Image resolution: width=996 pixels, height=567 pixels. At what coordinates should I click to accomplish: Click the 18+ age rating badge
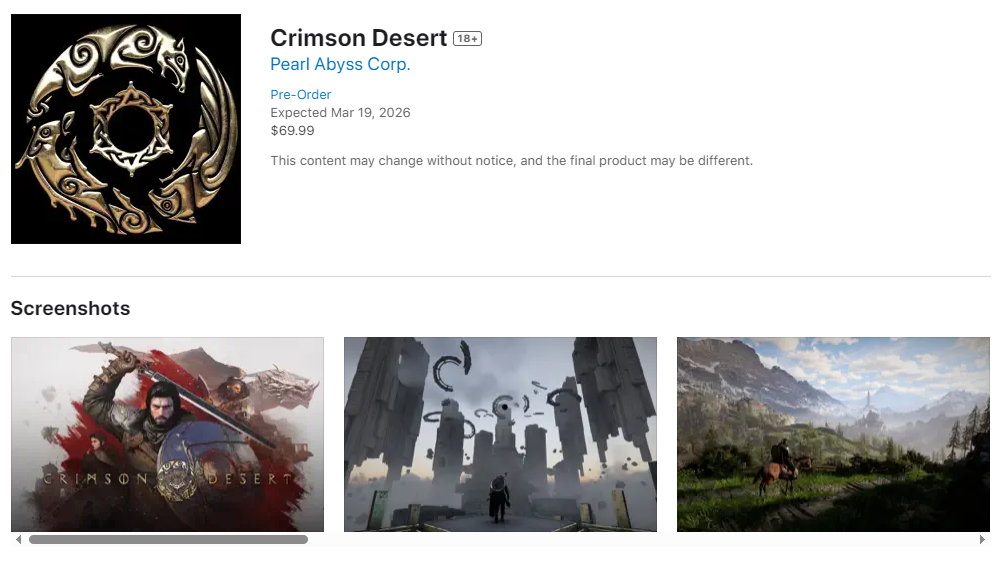click(x=468, y=39)
